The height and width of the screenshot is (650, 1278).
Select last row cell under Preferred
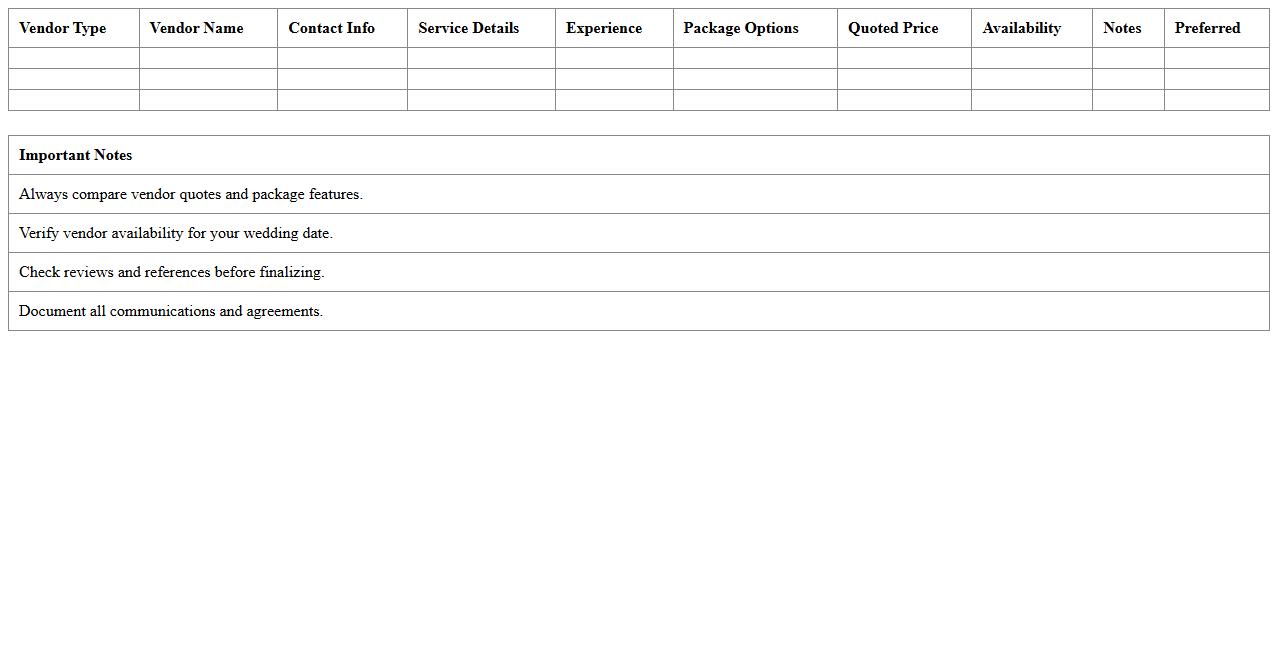1216,100
